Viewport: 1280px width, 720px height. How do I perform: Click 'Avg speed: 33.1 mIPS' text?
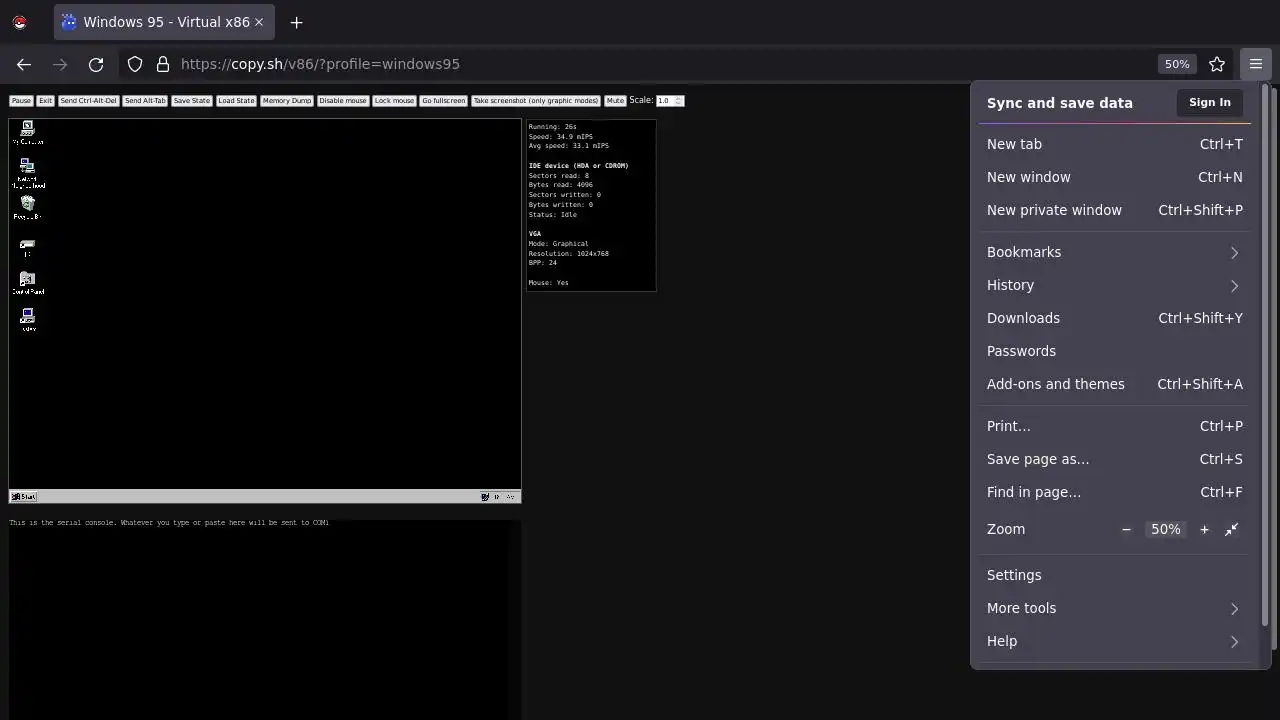tap(568, 146)
